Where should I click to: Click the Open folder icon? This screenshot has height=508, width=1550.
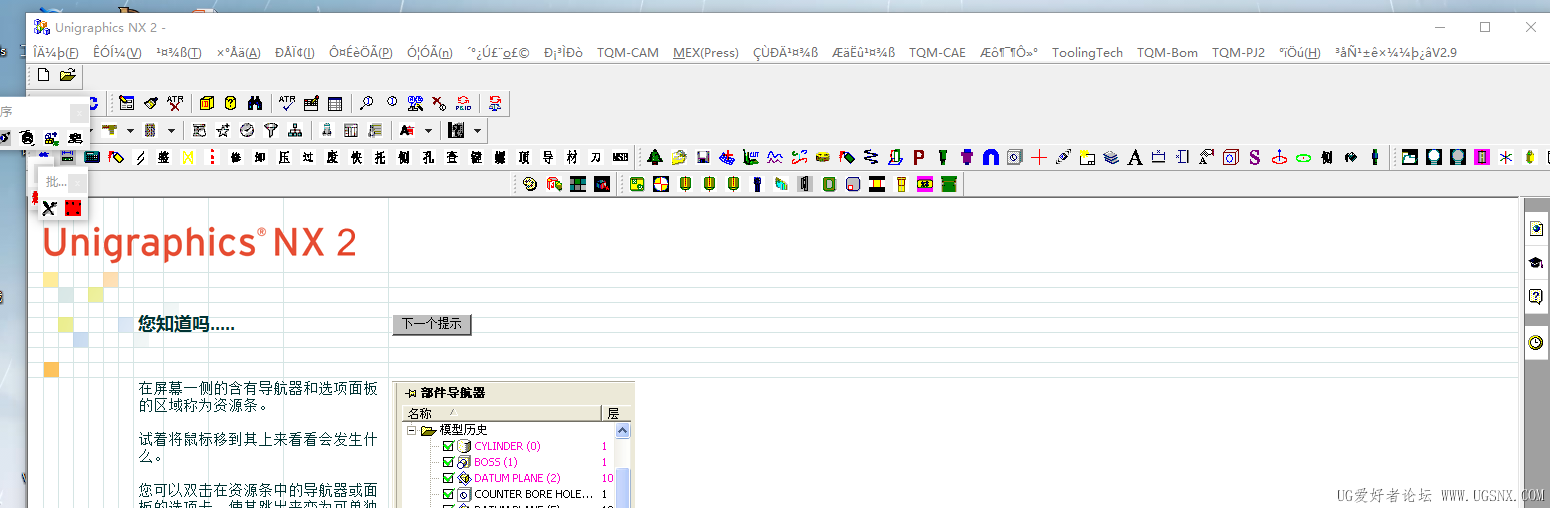pos(68,75)
